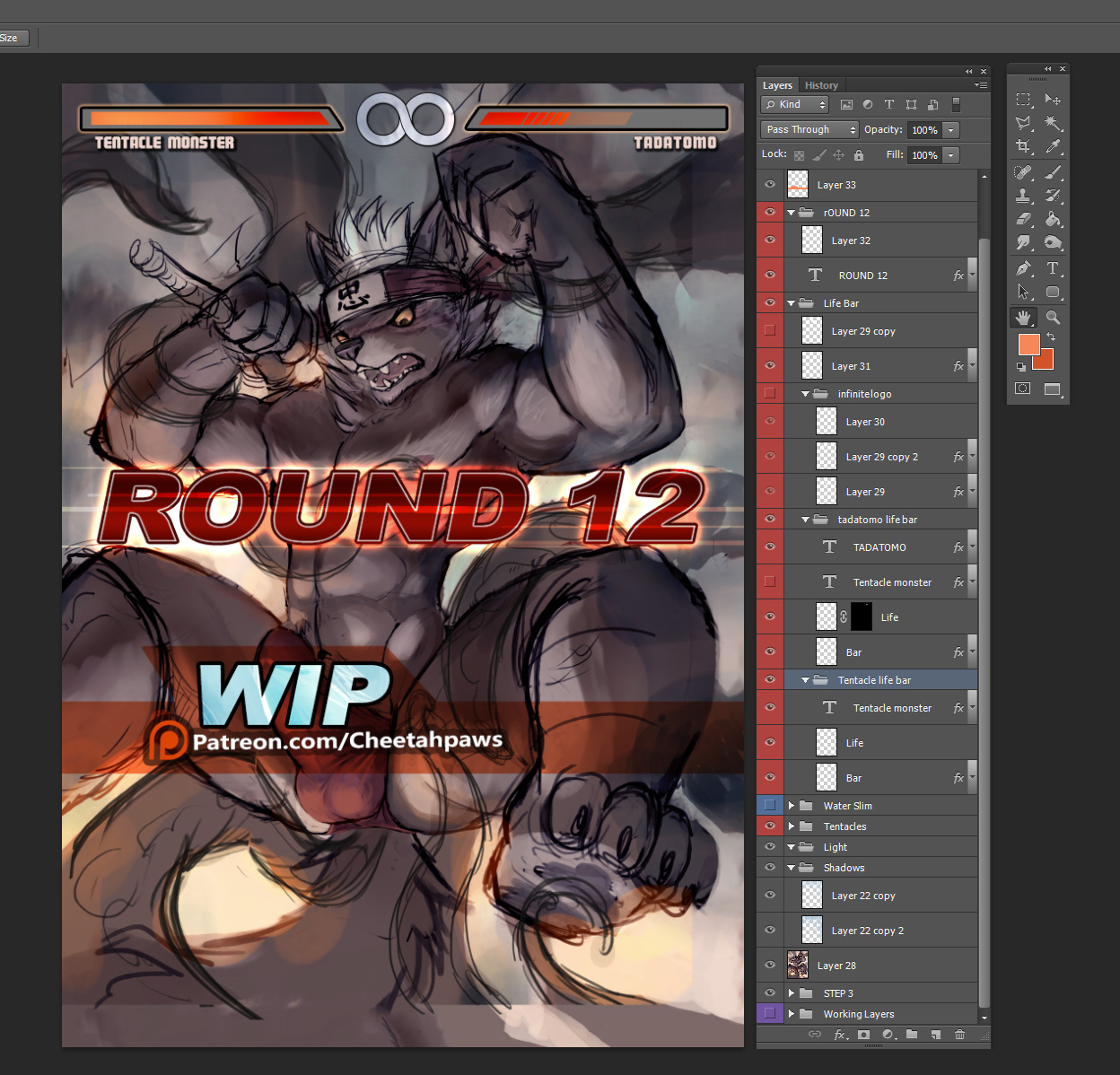Delete layer using the trash icon
Image resolution: width=1120 pixels, height=1075 pixels.
[x=959, y=1035]
